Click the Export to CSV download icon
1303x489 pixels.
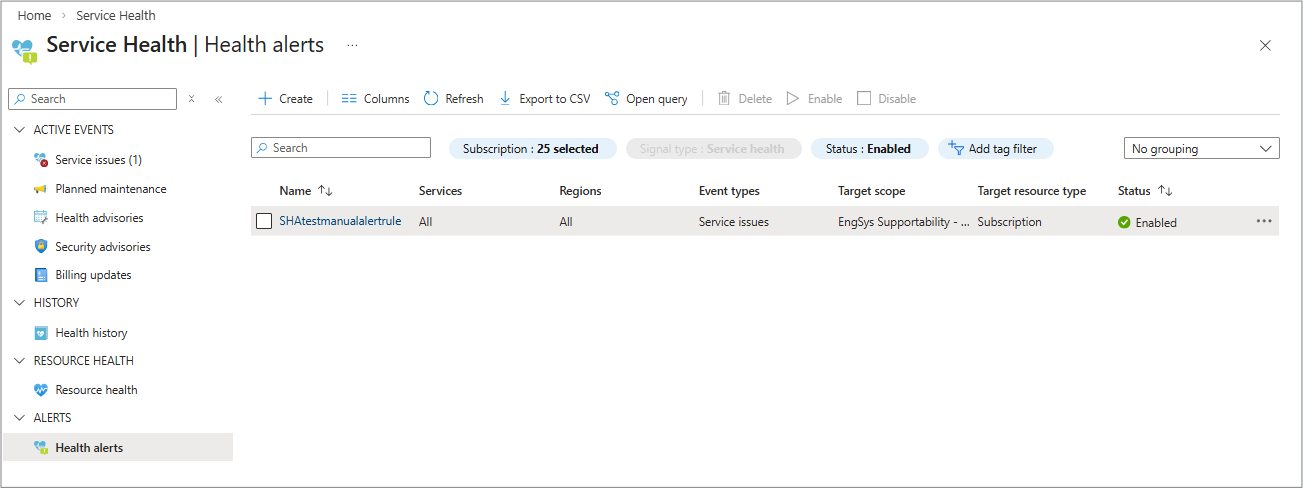[x=505, y=98]
